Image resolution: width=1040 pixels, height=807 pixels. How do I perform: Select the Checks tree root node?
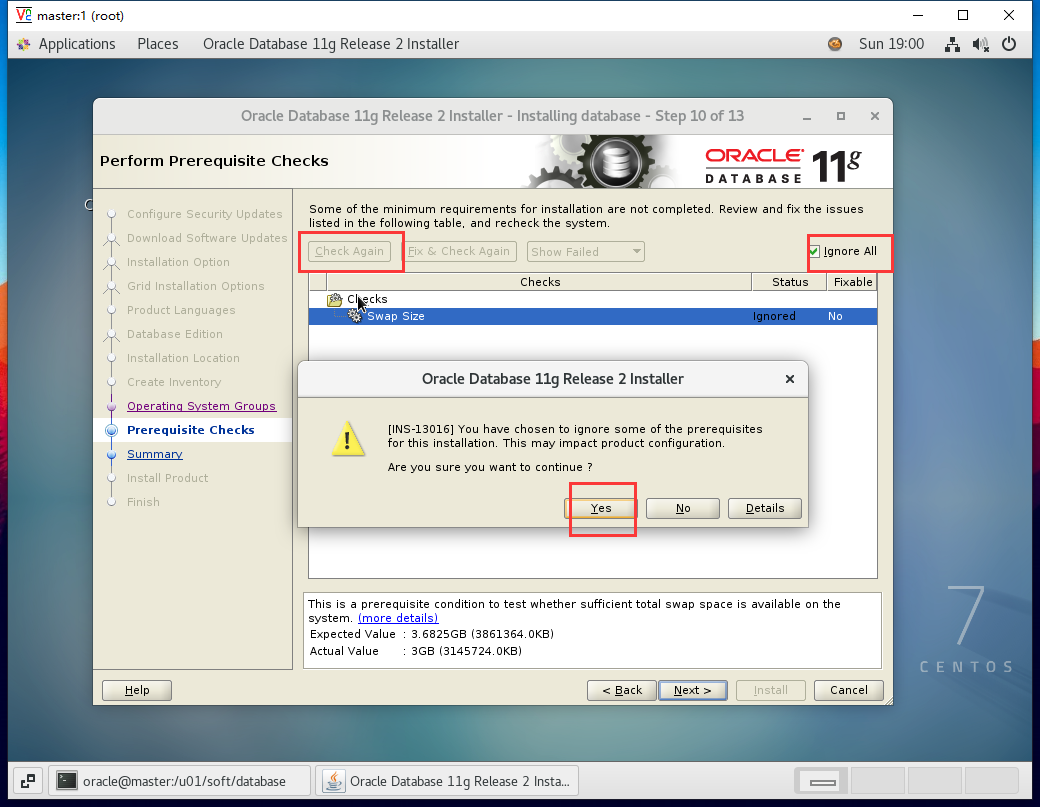367,299
